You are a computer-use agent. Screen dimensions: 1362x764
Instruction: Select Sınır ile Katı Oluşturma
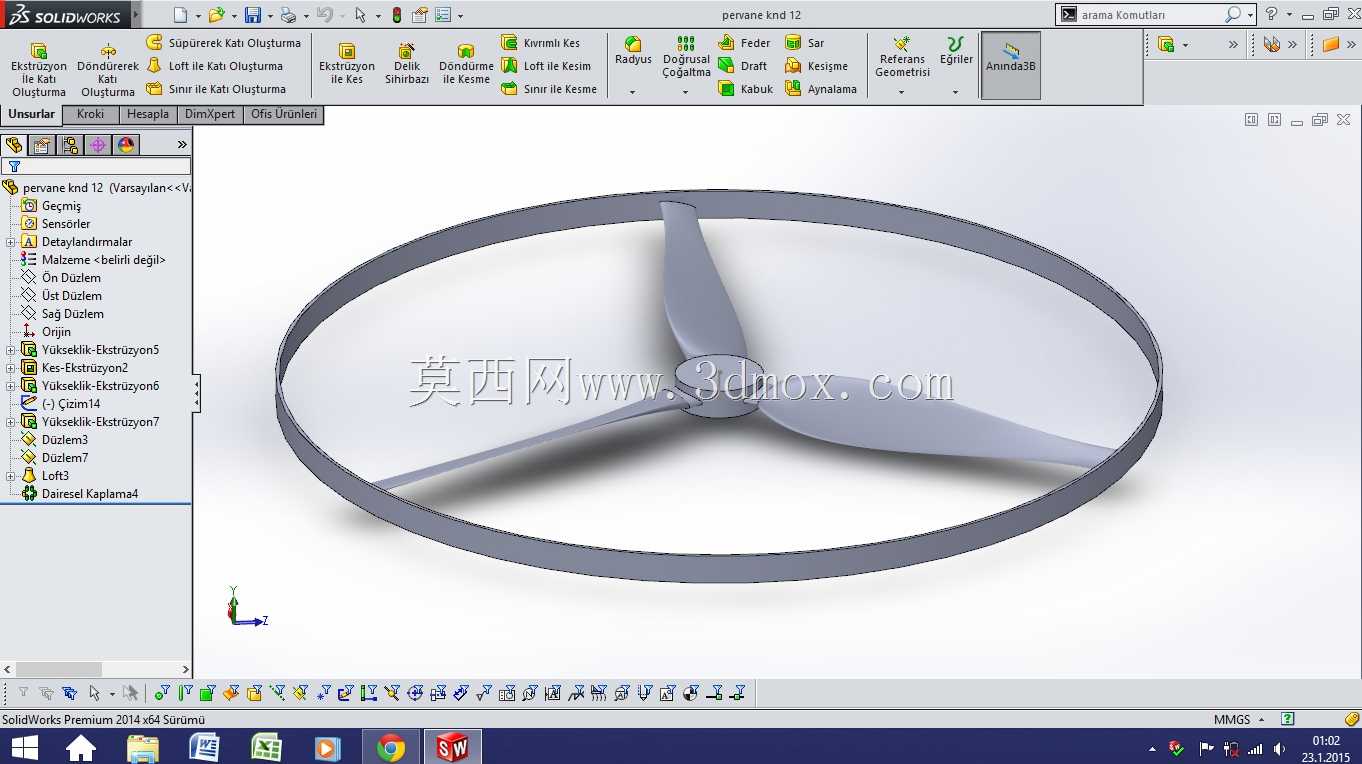216,89
